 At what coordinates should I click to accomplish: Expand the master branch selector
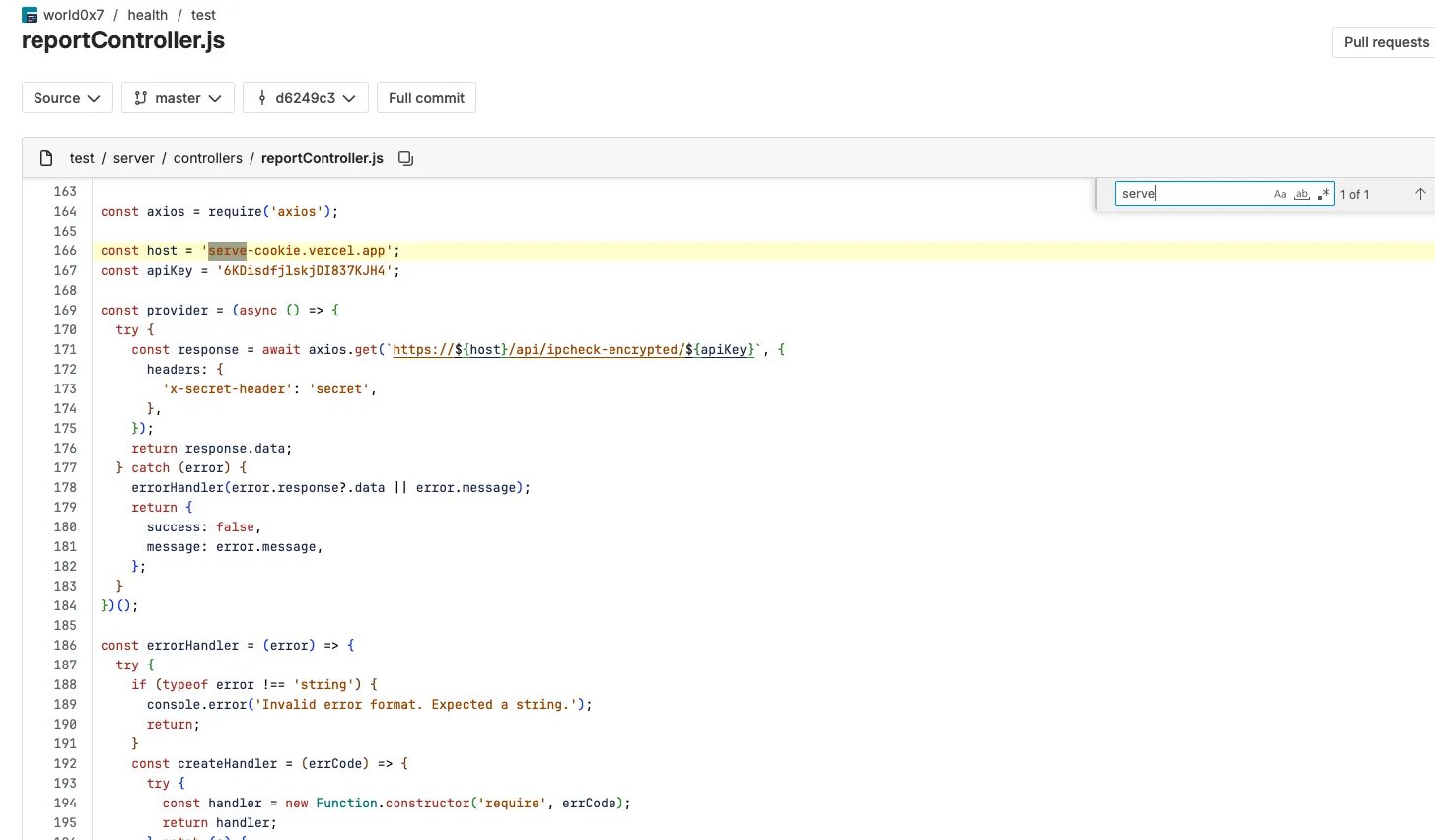(x=179, y=98)
